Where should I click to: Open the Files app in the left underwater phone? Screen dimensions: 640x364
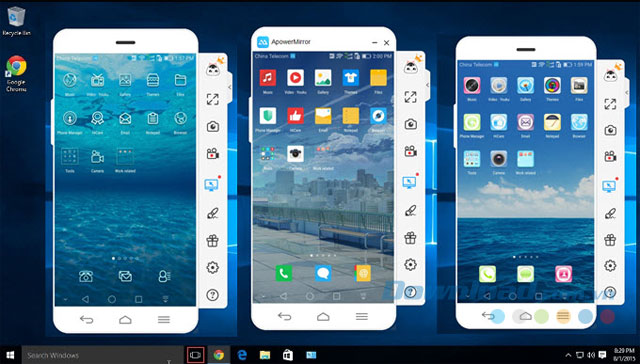(x=180, y=80)
